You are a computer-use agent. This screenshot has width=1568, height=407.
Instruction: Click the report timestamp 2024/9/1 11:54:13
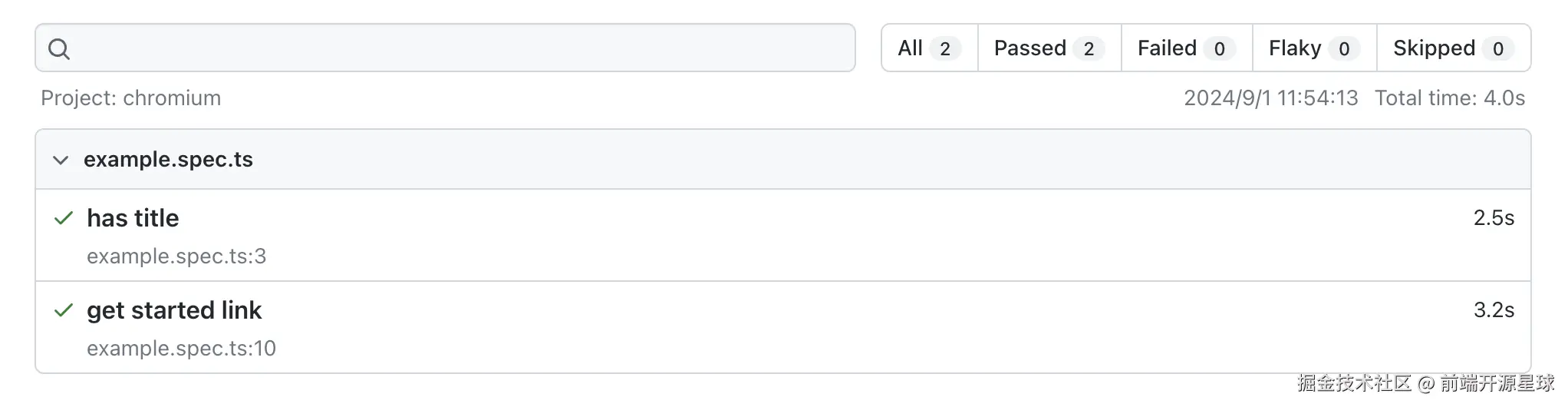1270,98
